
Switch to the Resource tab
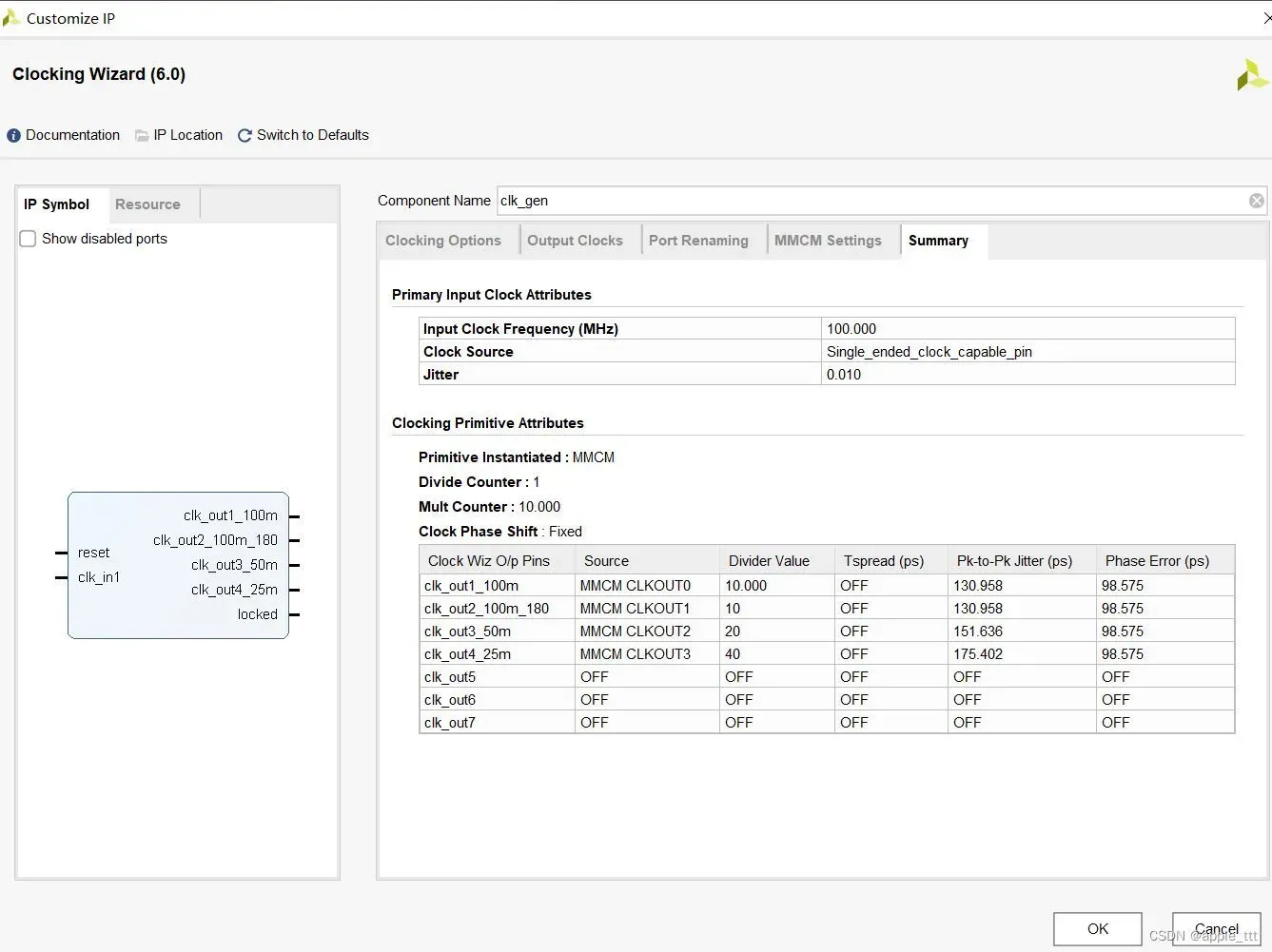click(147, 204)
